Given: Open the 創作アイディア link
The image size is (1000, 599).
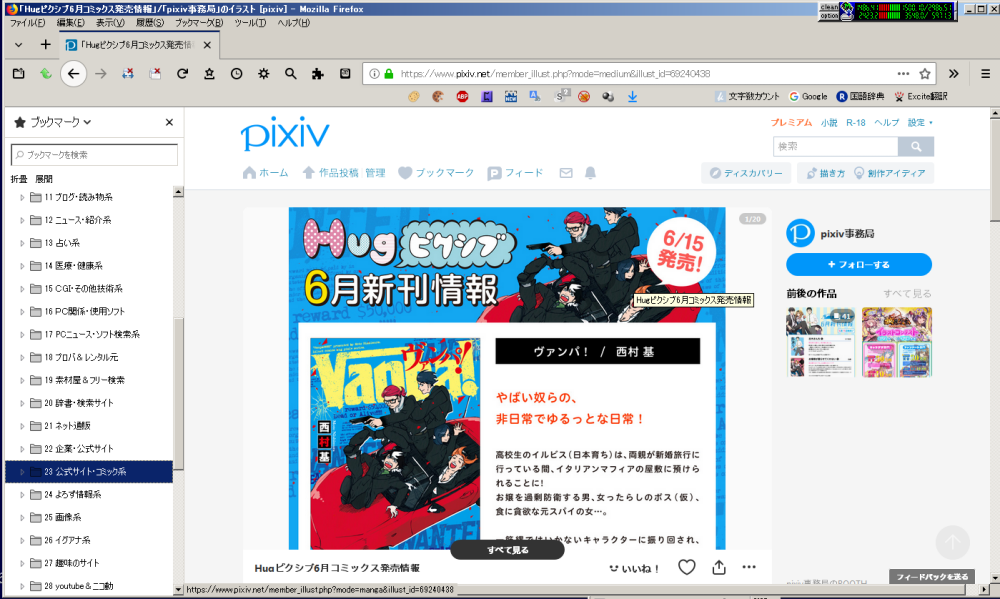Looking at the screenshot, I should pyautogui.click(x=890, y=173).
